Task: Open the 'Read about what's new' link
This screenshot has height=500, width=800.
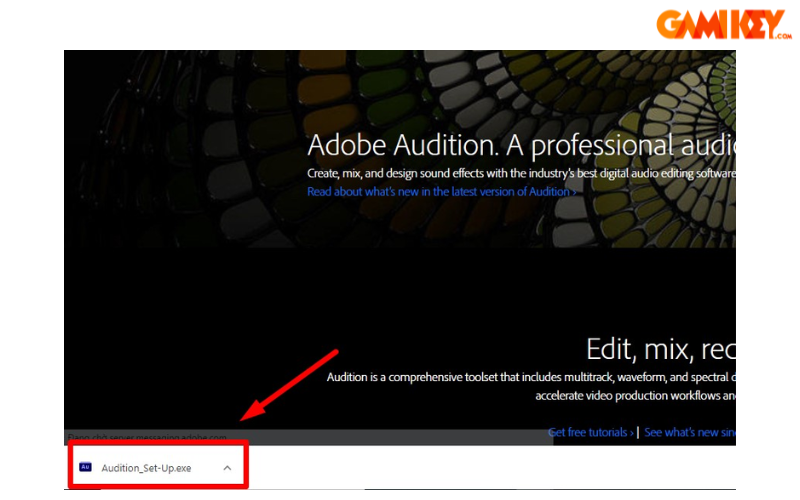Action: tap(438, 191)
